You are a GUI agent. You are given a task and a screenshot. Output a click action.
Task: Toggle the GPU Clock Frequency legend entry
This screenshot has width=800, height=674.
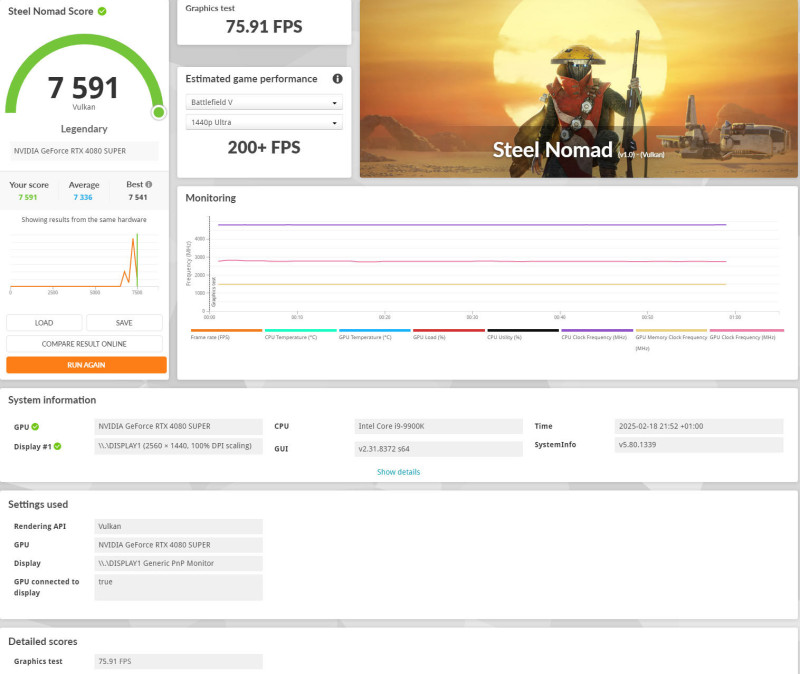[x=746, y=334]
